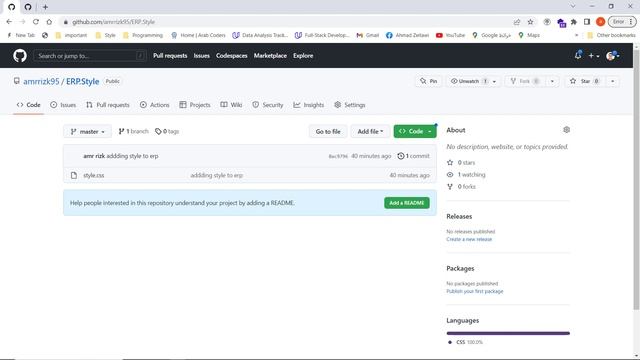This screenshot has height=360, width=640.
Task: Open the master branch dropdown
Action: pyautogui.click(x=87, y=131)
